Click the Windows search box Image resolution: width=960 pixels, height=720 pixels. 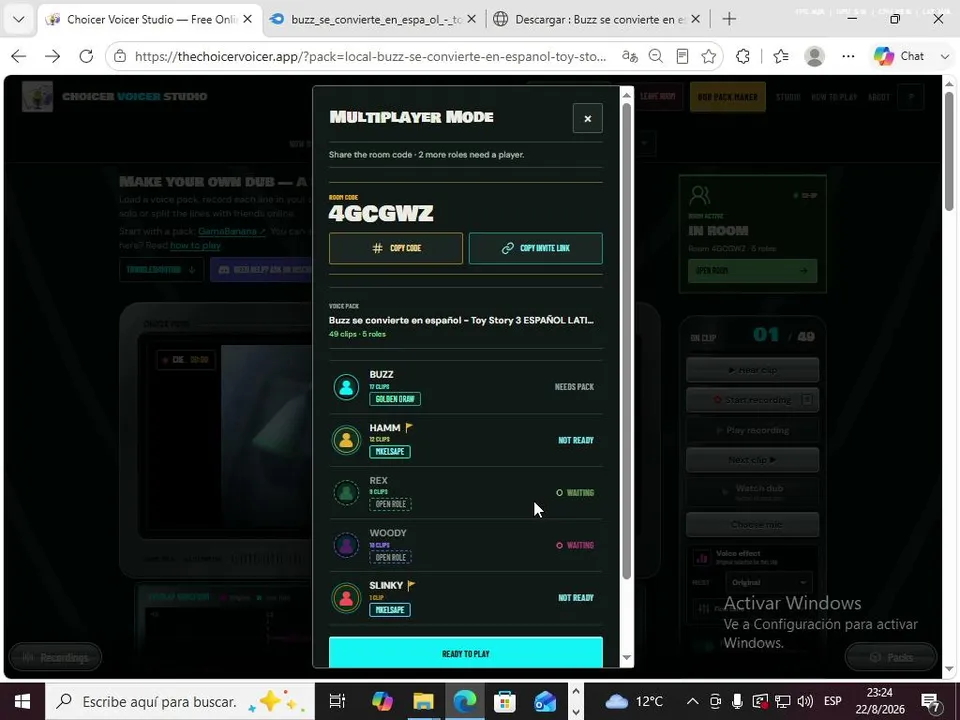179,702
